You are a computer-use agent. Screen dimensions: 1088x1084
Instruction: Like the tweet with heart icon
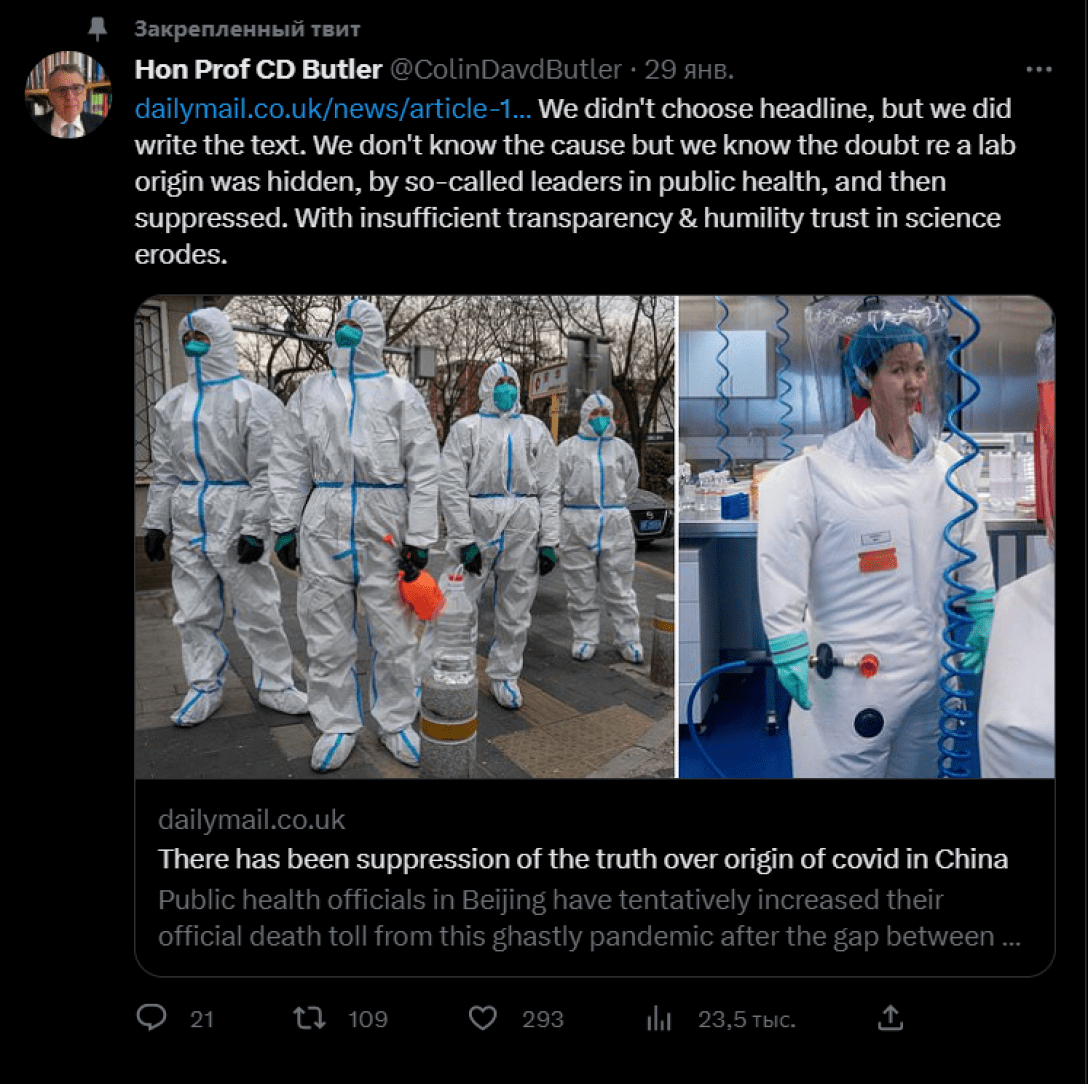click(483, 1018)
